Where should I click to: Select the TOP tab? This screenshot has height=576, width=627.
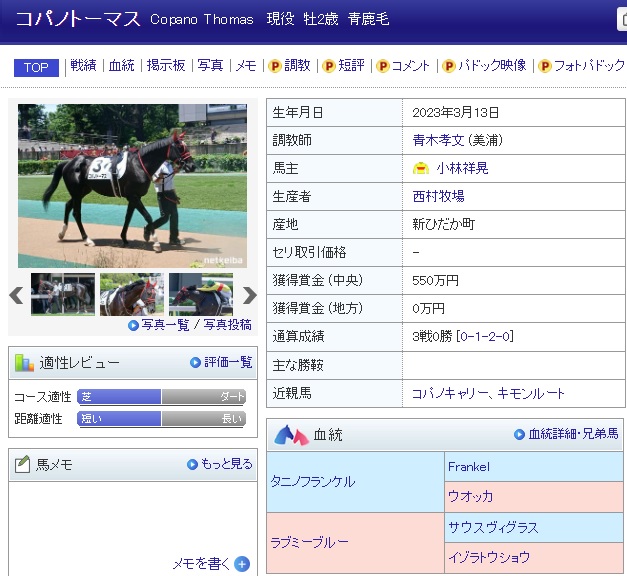coord(36,67)
